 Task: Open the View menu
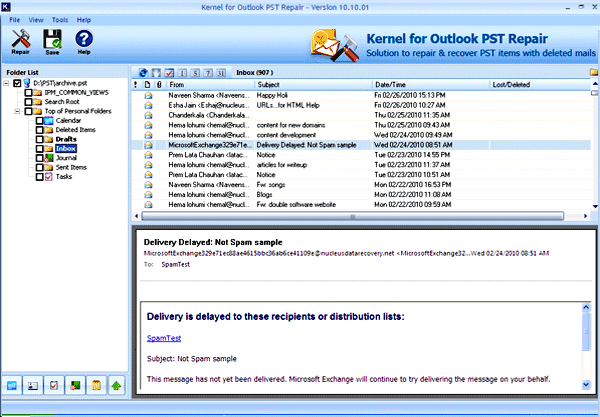pyautogui.click(x=36, y=20)
